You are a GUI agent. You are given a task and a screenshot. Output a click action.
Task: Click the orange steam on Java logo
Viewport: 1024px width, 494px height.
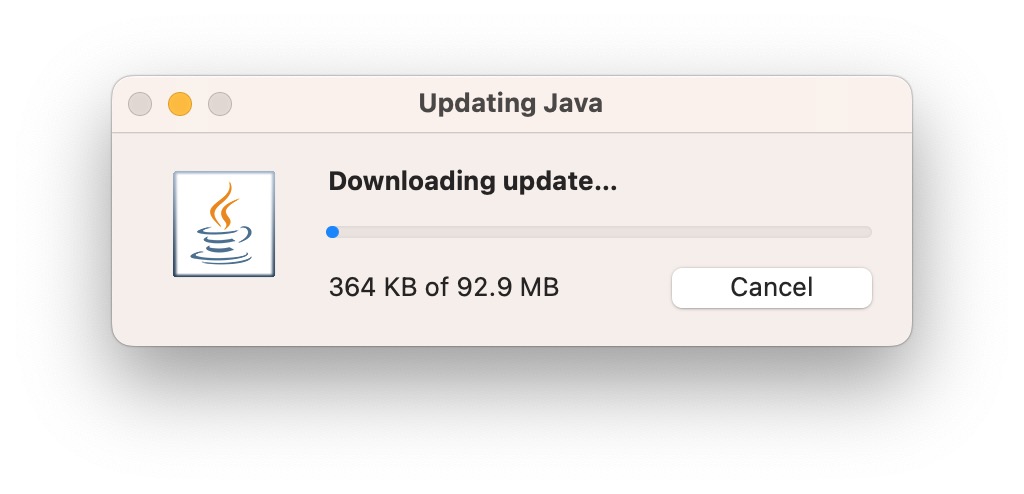tap(223, 205)
